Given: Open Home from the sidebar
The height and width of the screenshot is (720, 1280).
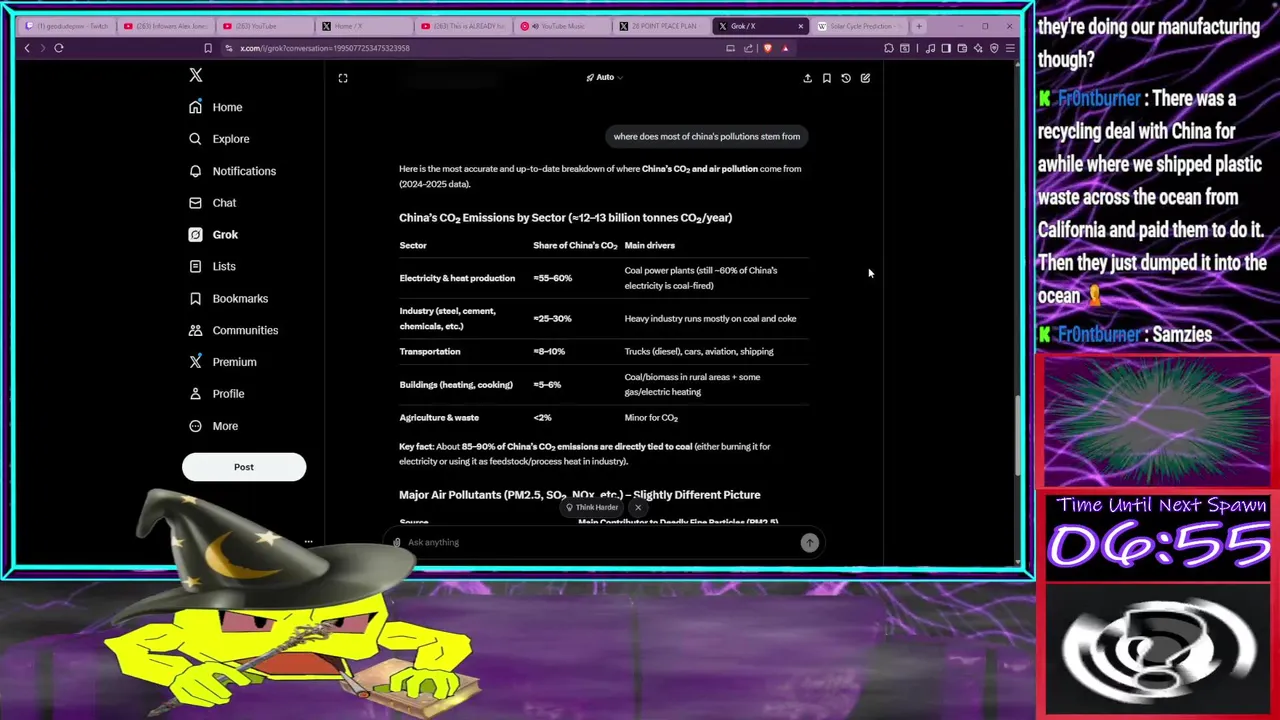Looking at the screenshot, I should 215,107.
